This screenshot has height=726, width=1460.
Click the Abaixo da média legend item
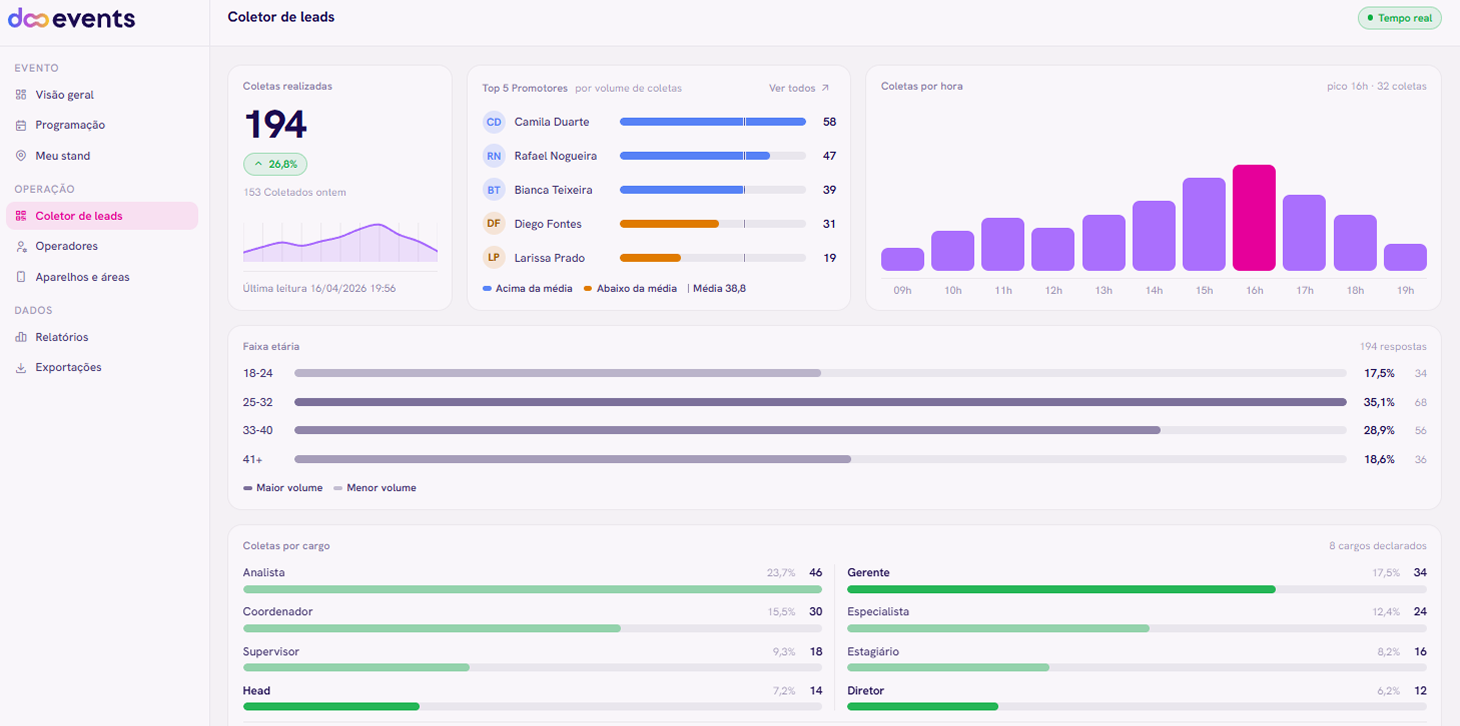click(x=630, y=288)
